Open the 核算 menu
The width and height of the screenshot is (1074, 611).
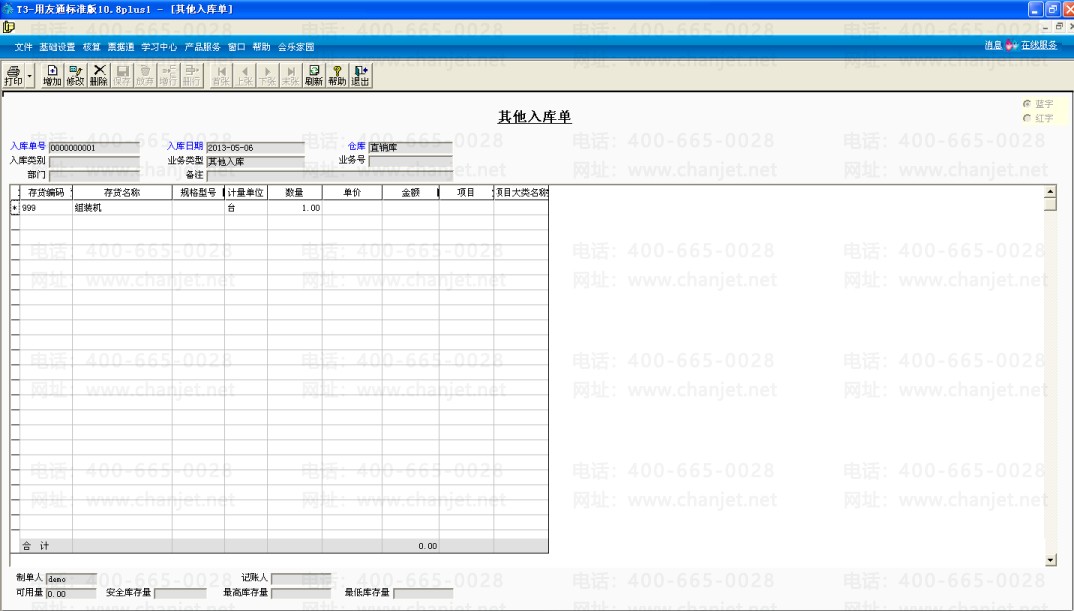[91, 47]
